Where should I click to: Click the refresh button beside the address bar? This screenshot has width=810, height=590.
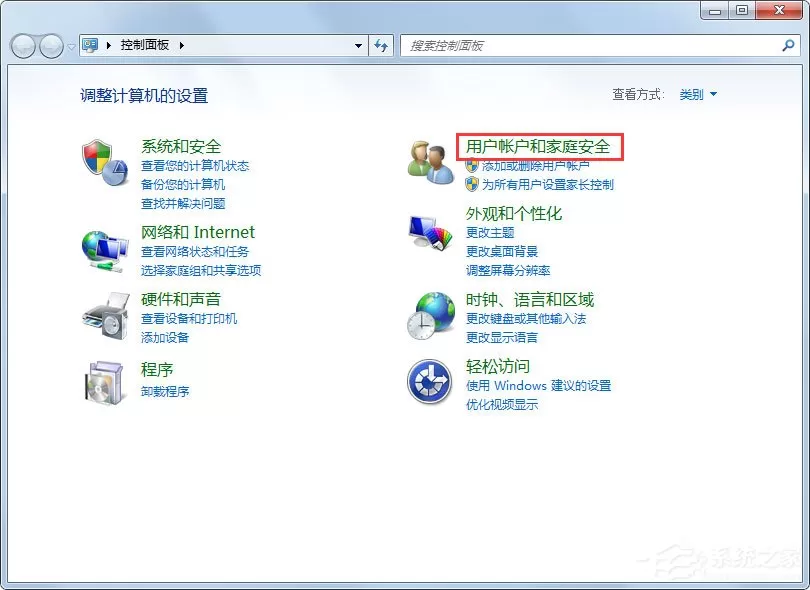click(x=381, y=45)
